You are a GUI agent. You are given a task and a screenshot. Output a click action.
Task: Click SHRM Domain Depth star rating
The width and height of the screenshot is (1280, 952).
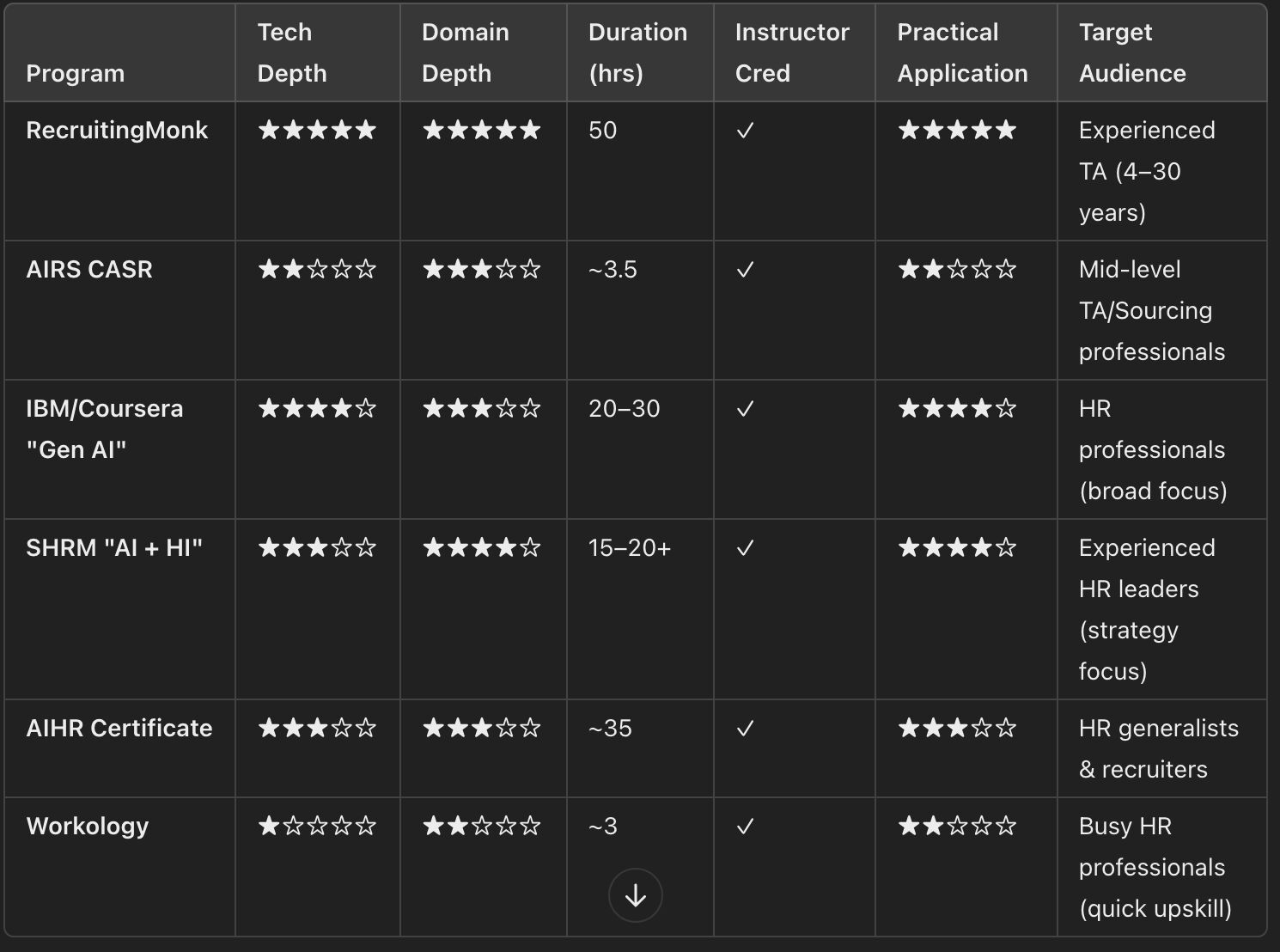click(x=482, y=548)
